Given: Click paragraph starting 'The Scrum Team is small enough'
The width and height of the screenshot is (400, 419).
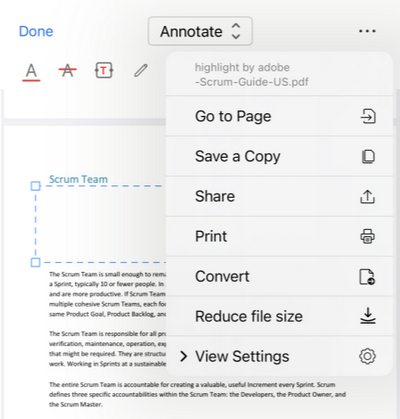Looking at the screenshot, I should (x=107, y=294).
